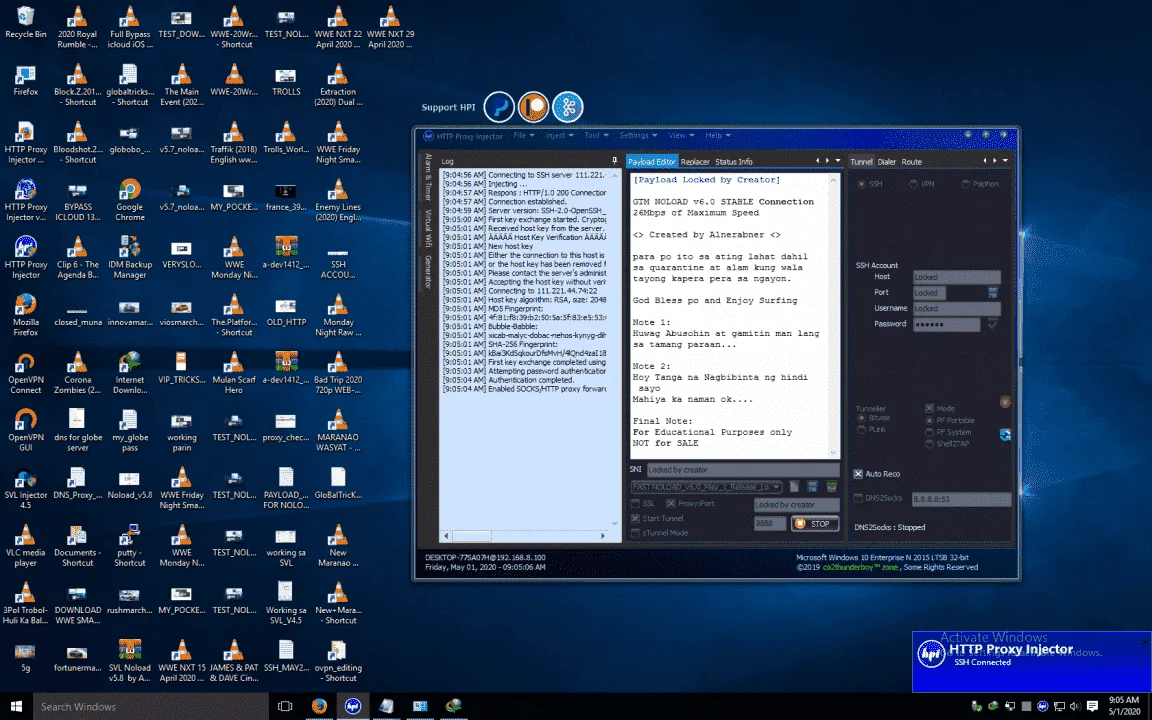
Task: Click the checkmark icon beside Password field
Action: click(x=993, y=324)
